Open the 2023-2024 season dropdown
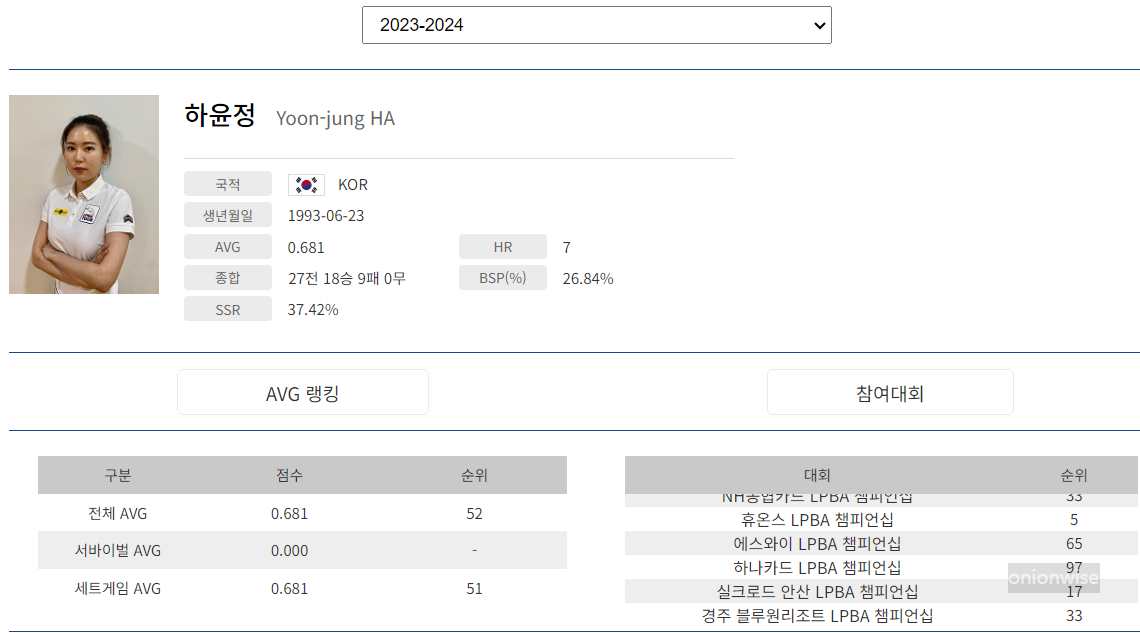Image resolution: width=1140 pixels, height=633 pixels. pyautogui.click(x=596, y=25)
